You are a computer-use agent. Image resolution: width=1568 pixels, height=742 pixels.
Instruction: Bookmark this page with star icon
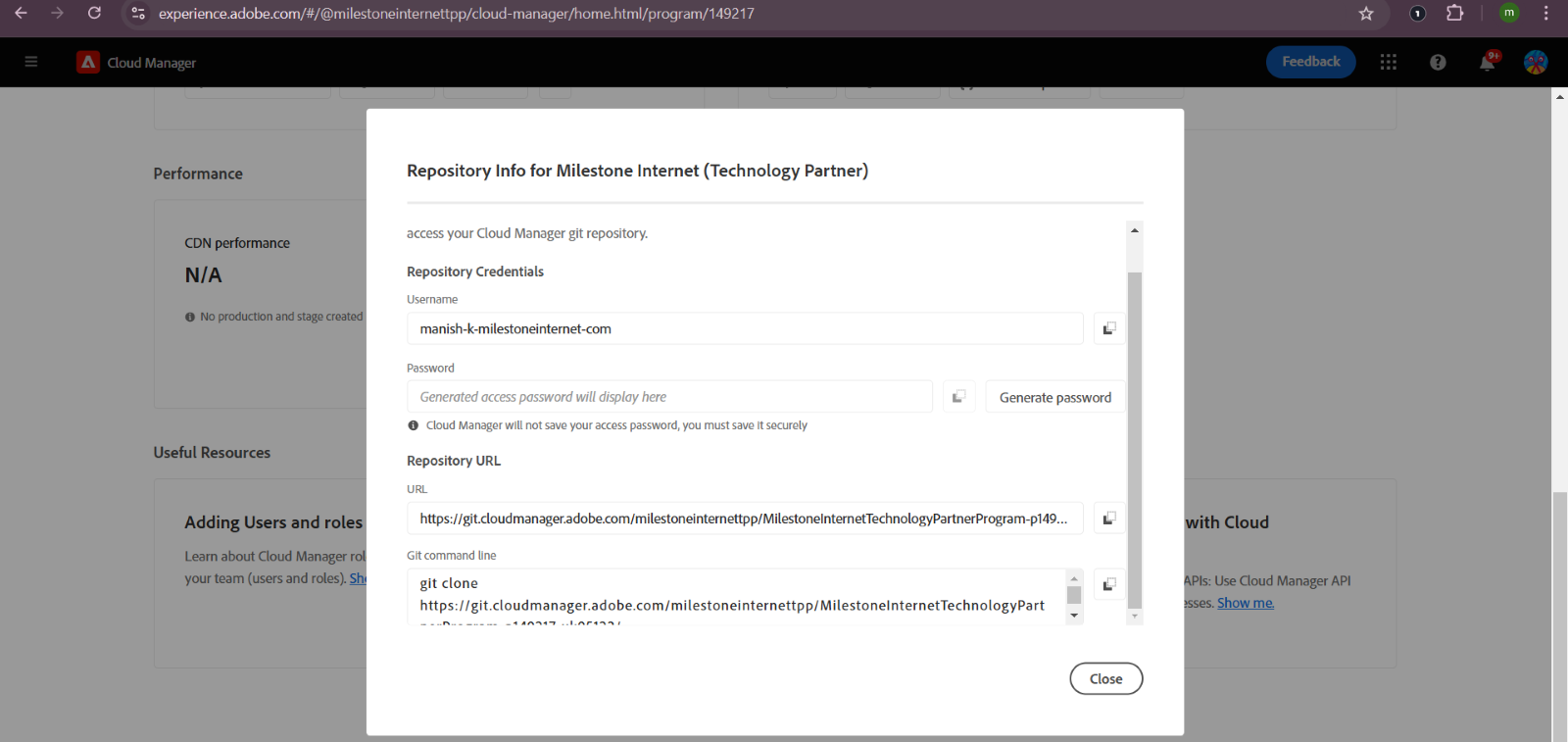[1366, 14]
